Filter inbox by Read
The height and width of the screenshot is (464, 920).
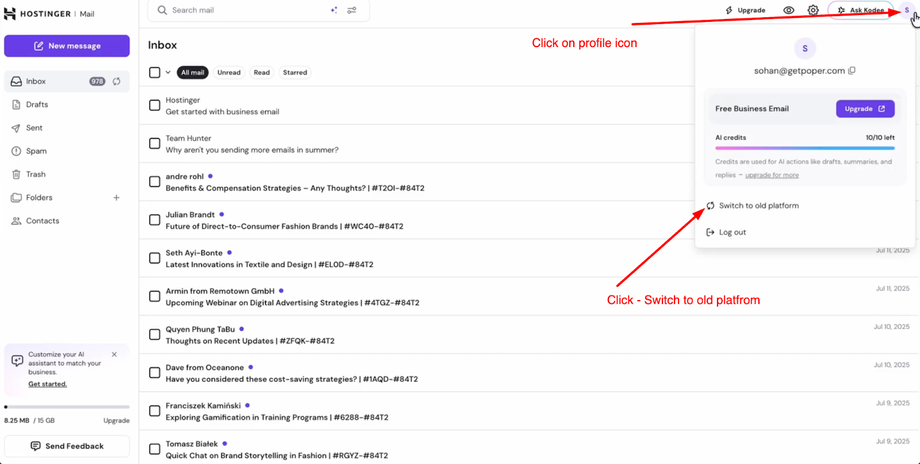pos(262,73)
